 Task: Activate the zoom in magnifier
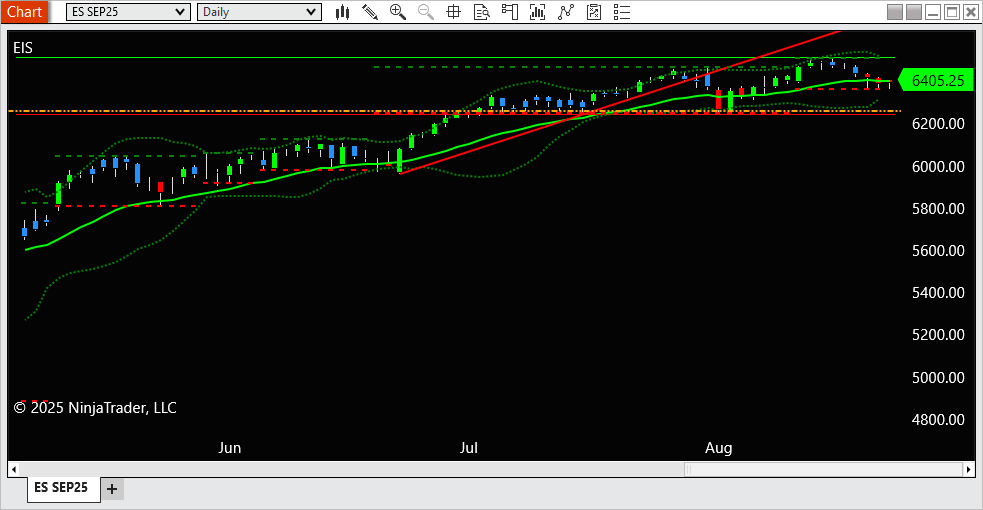397,12
